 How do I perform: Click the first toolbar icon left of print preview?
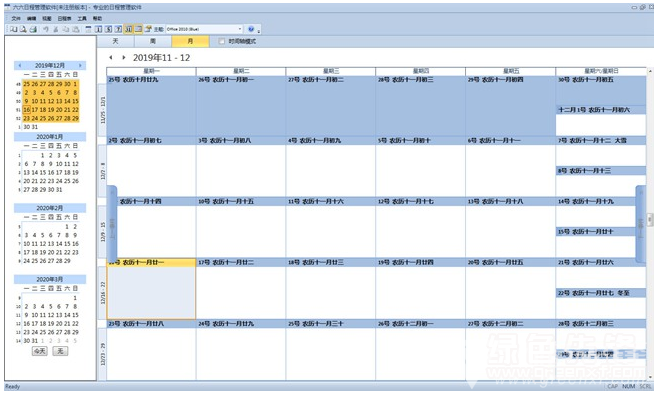click(x=13, y=29)
